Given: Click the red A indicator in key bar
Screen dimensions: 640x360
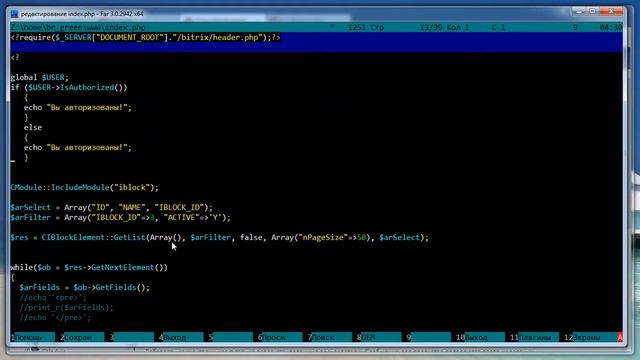Looking at the screenshot, I should [620, 338].
